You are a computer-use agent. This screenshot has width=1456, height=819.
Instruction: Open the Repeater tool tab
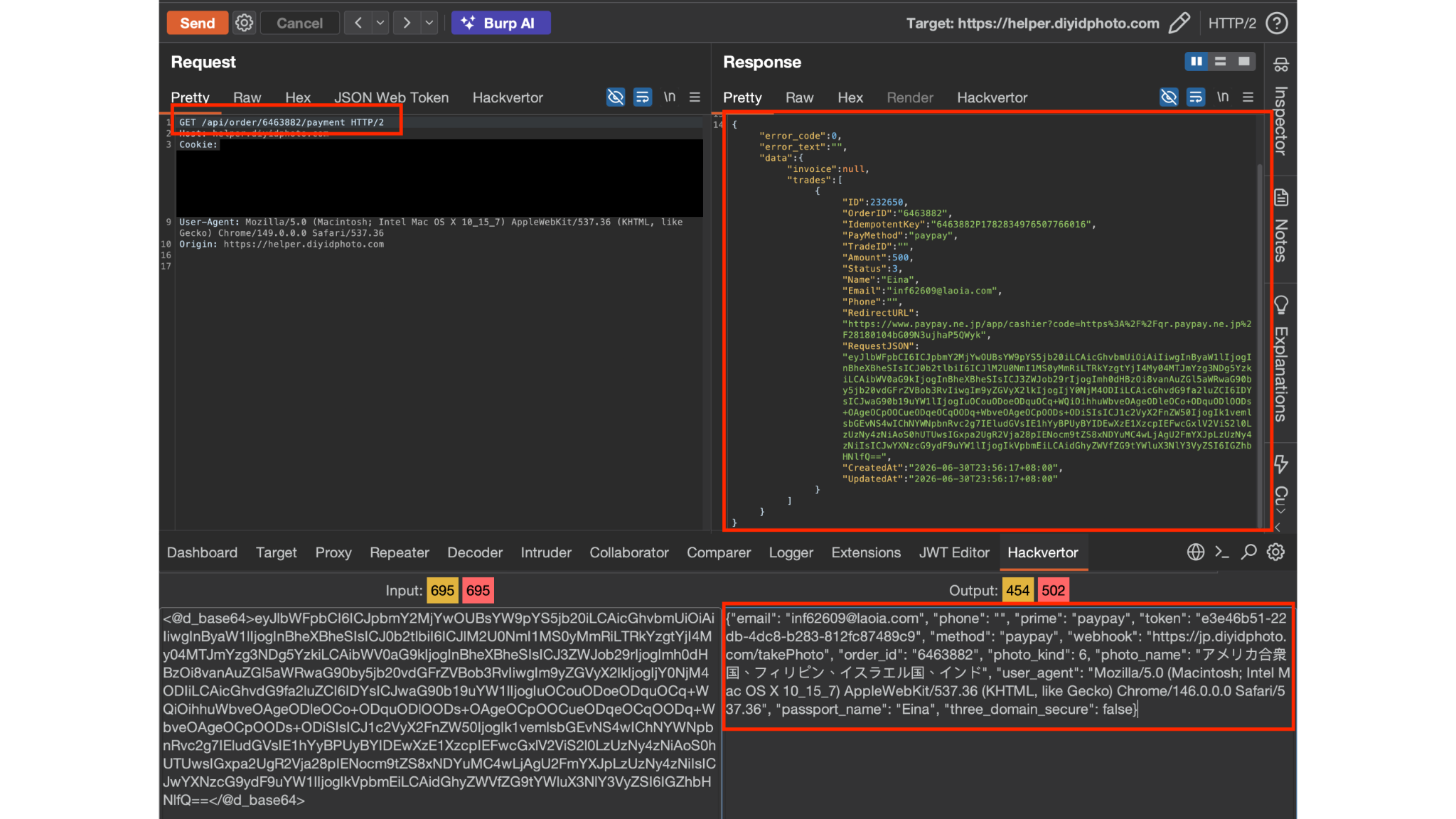[x=400, y=552]
